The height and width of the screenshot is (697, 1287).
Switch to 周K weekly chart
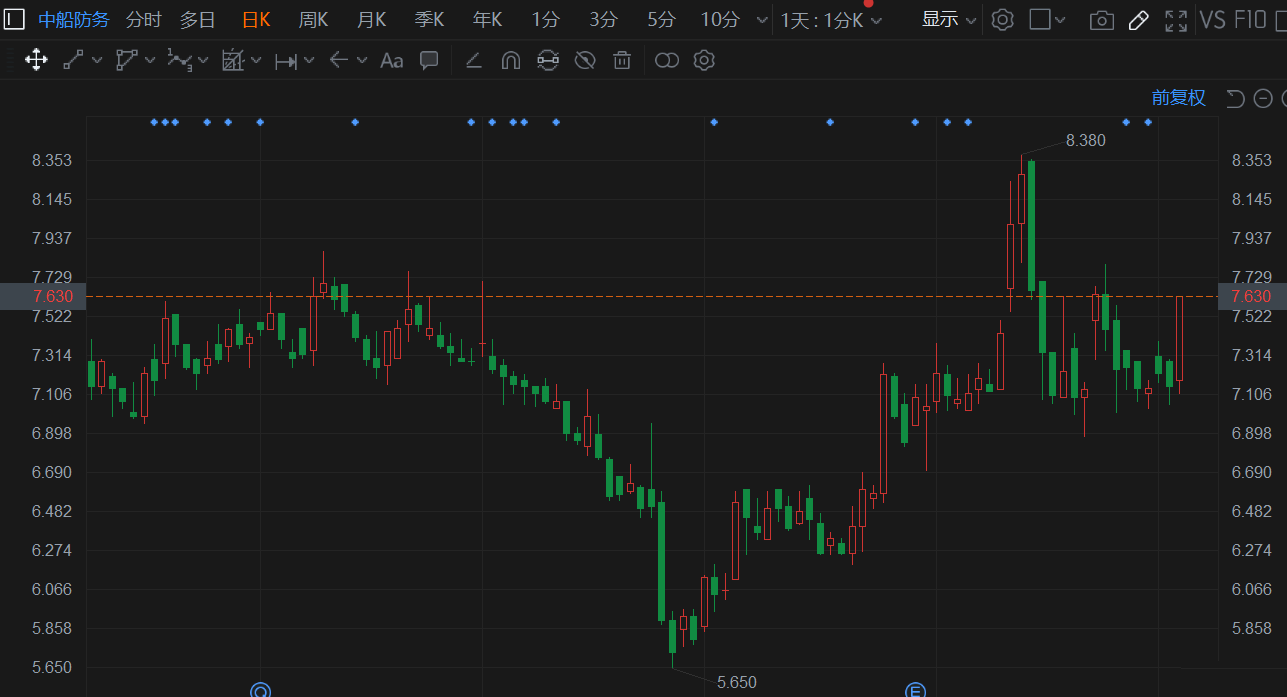[x=314, y=19]
